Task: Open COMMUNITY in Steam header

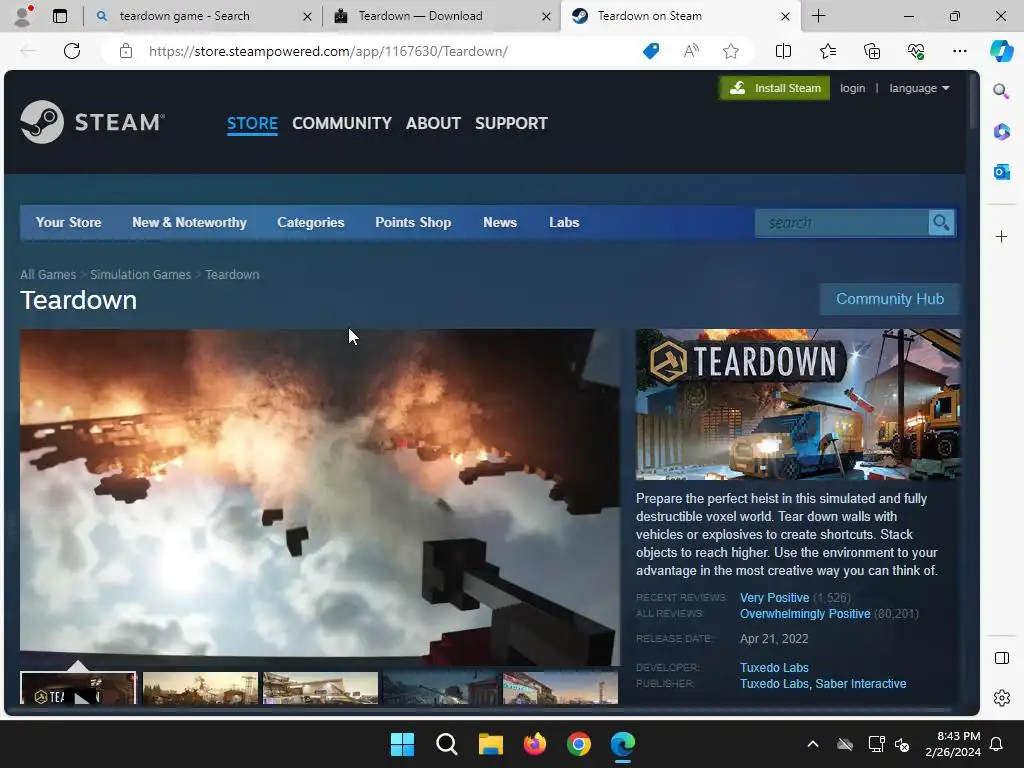Action: [342, 123]
